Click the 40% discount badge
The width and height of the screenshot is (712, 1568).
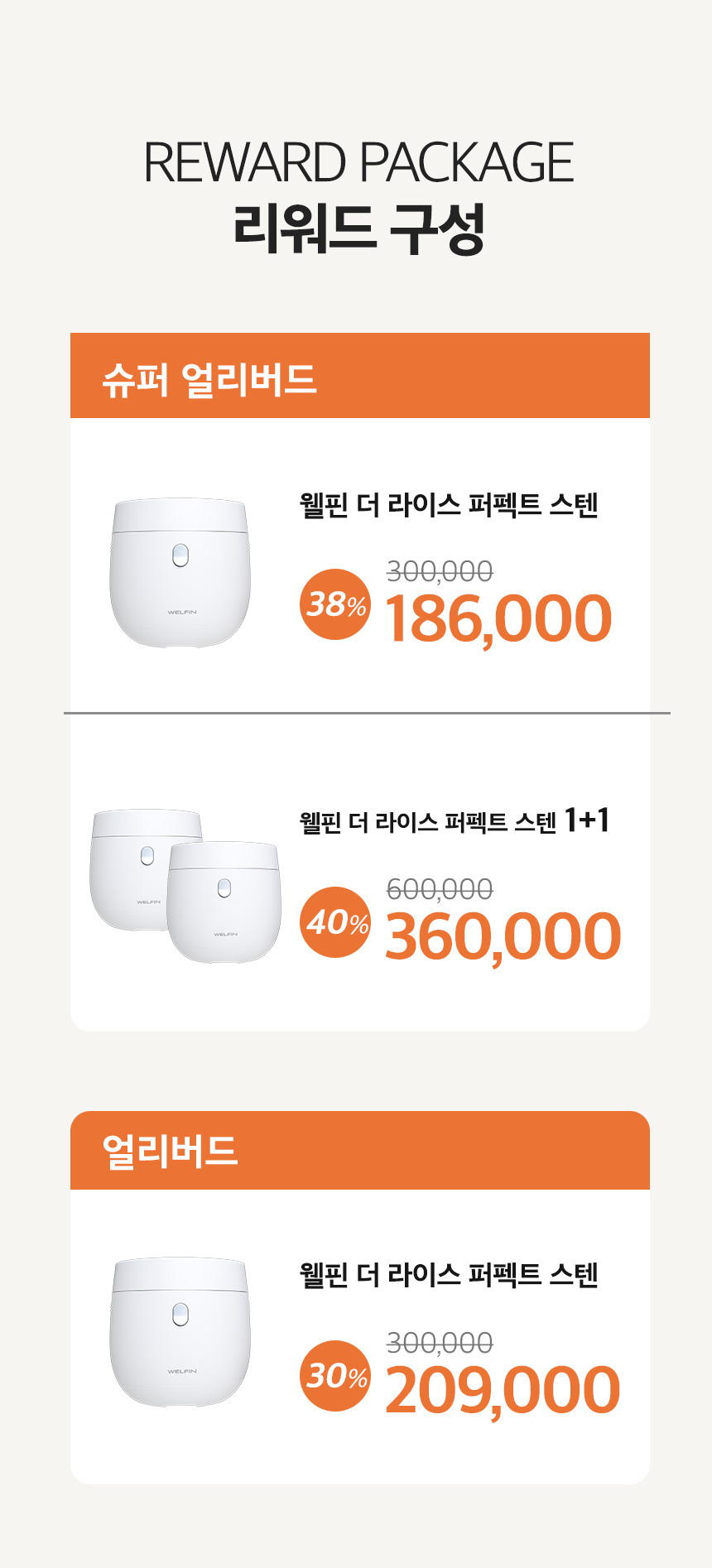[335, 922]
